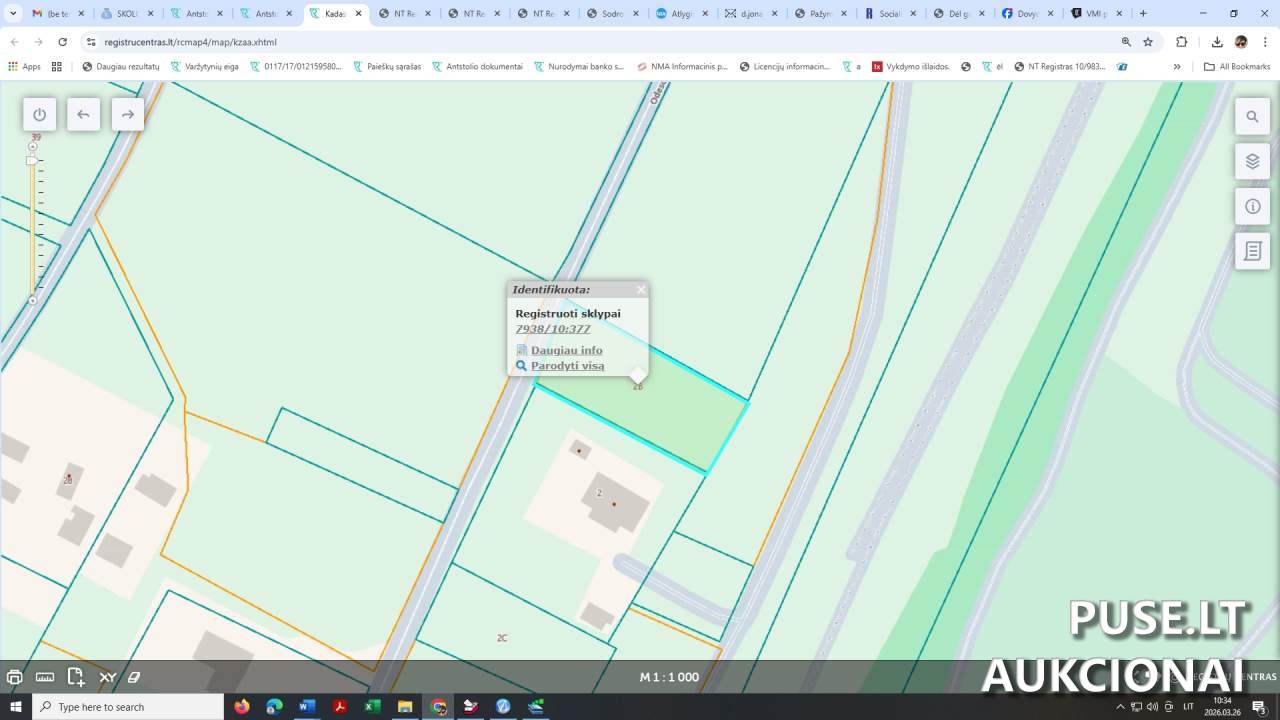Close the Identifikuota popup
The height and width of the screenshot is (720, 1280).
tap(641, 290)
